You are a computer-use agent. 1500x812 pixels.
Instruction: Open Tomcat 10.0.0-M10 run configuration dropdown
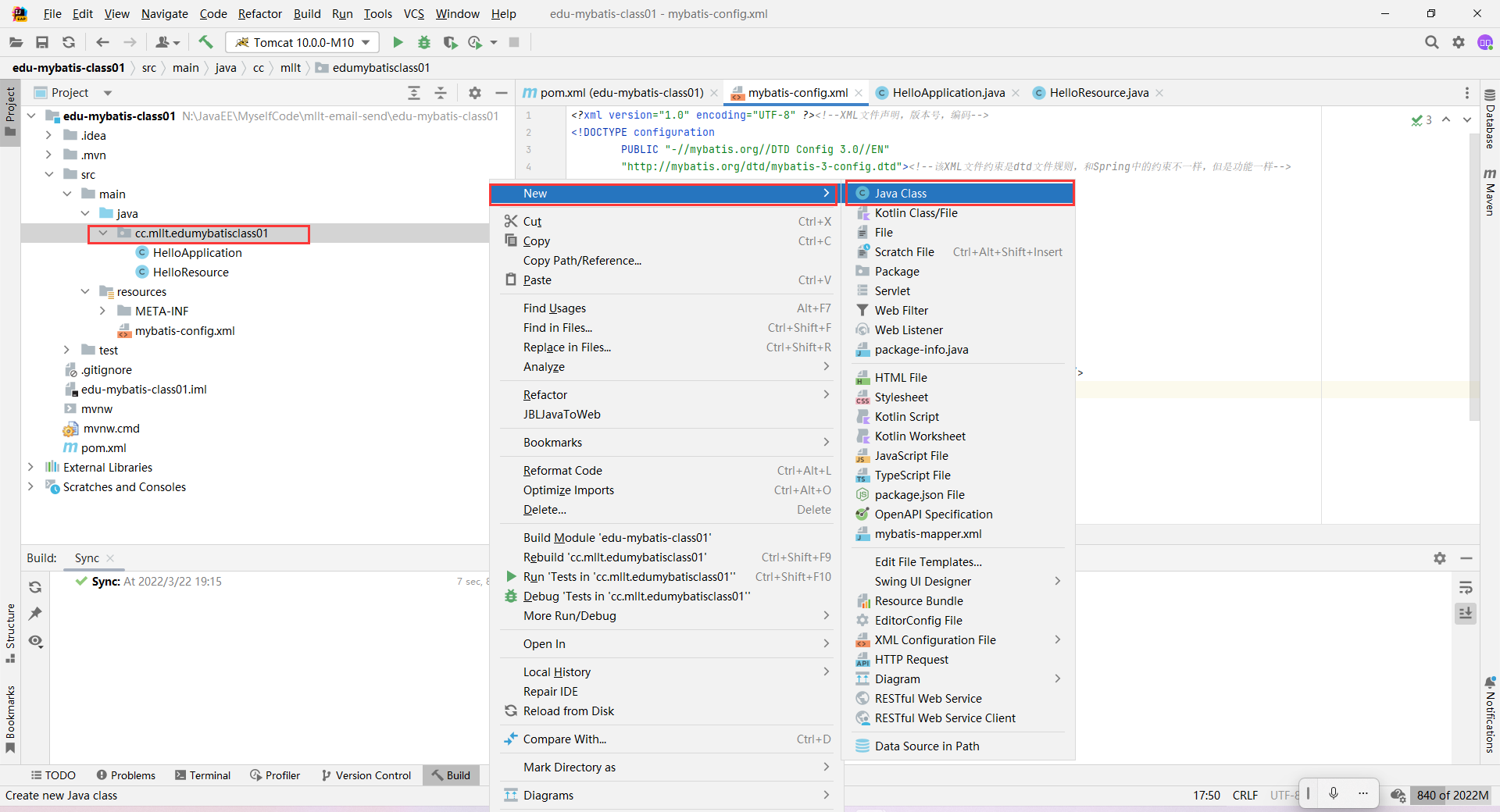coord(302,42)
